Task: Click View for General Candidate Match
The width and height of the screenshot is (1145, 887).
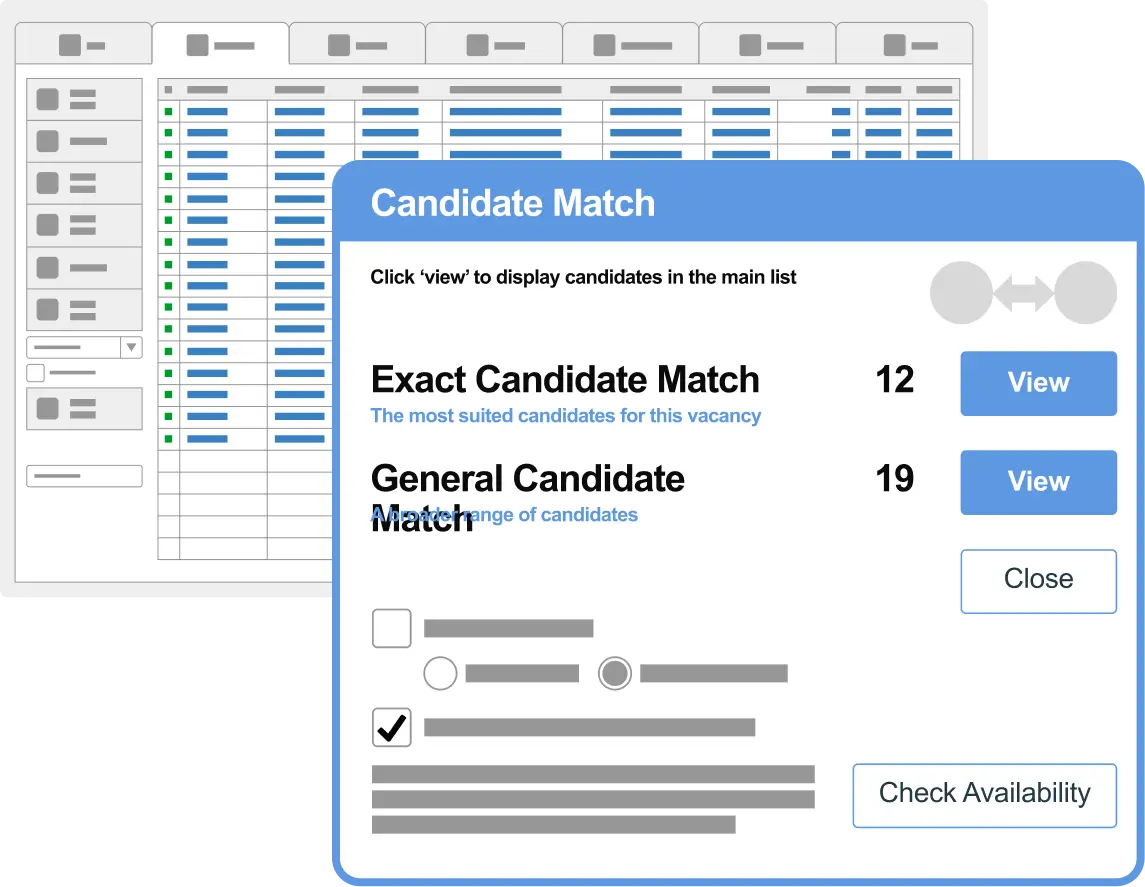Action: (x=1038, y=482)
